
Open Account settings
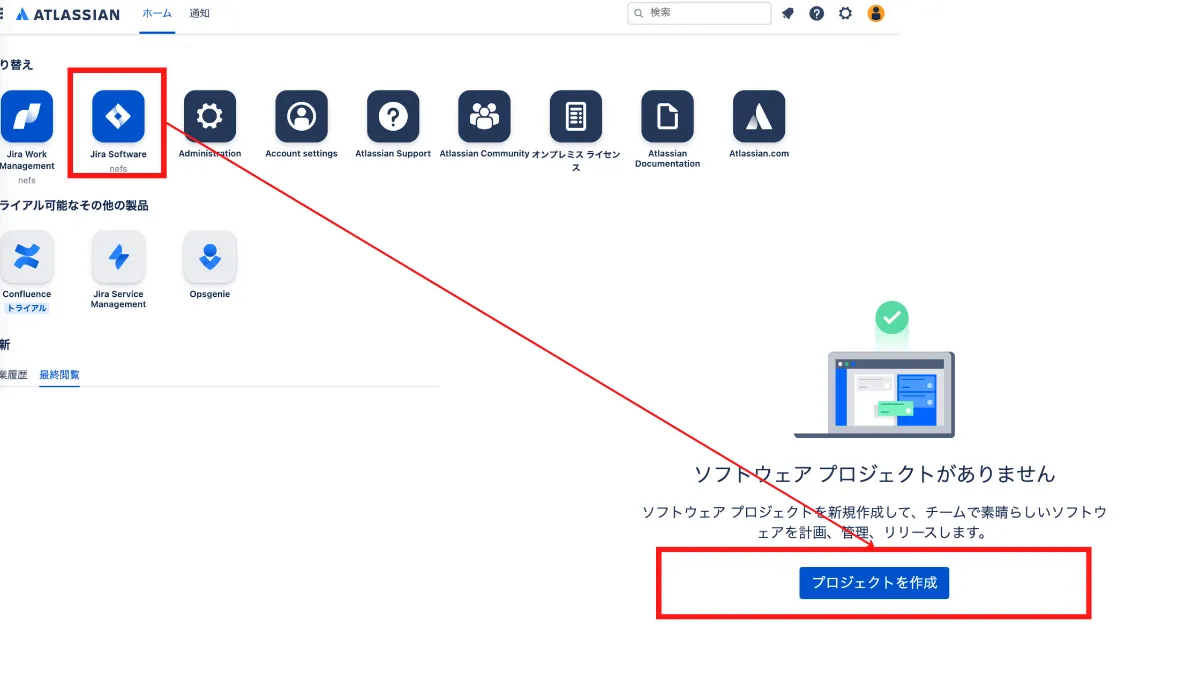point(301,115)
